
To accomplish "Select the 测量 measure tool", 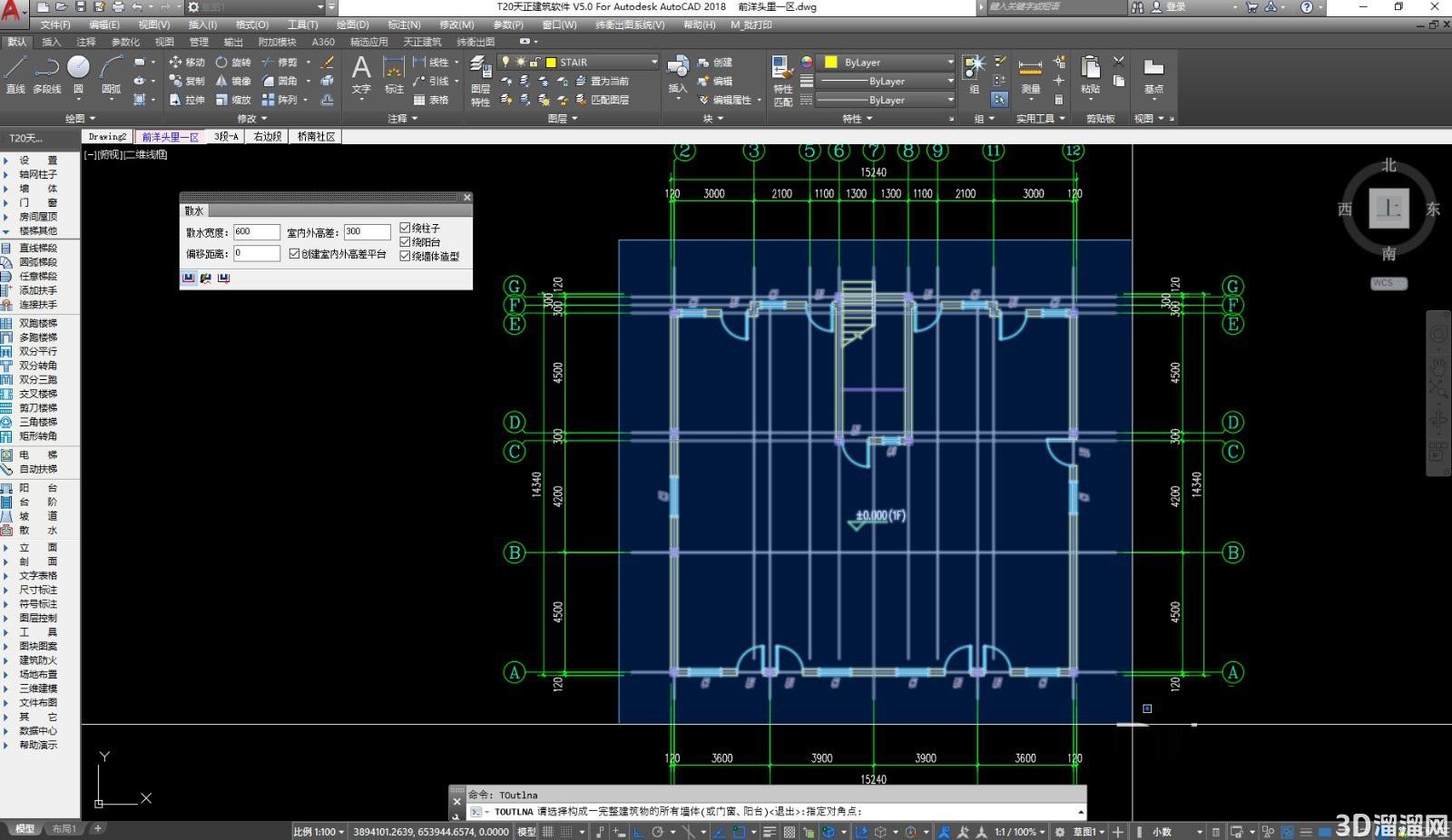I will point(1030,74).
